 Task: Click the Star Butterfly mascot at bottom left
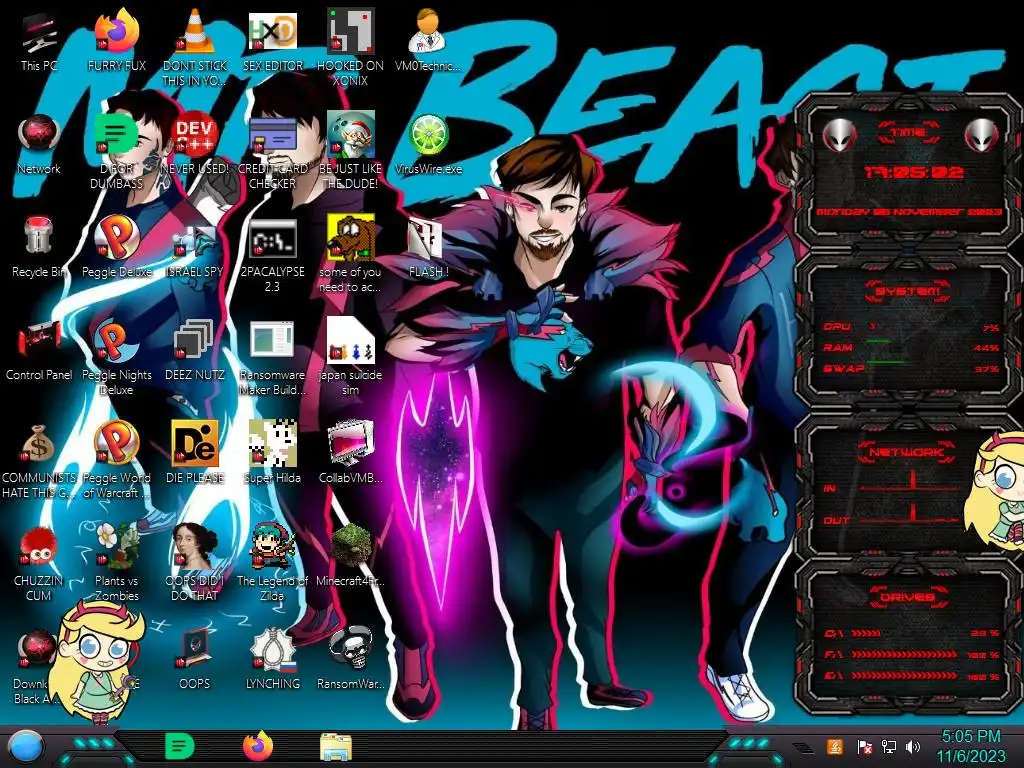pyautogui.click(x=95, y=662)
